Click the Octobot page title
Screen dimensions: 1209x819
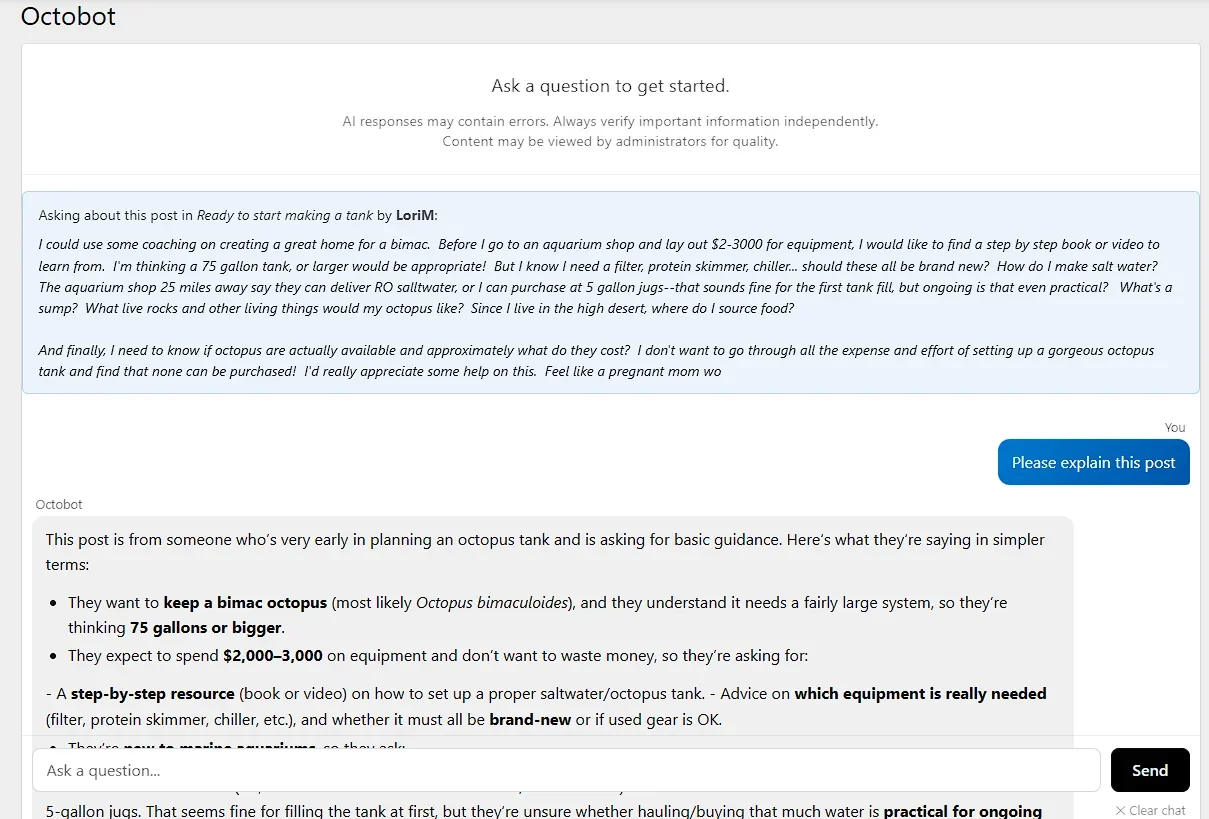[68, 16]
